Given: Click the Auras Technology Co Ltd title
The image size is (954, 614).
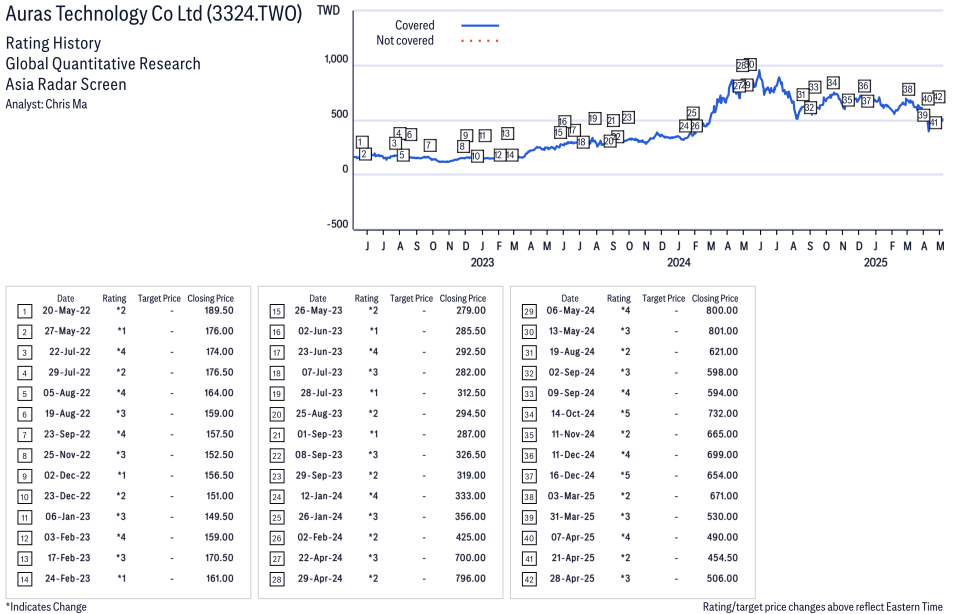Looking at the screenshot, I should pyautogui.click(x=153, y=13).
